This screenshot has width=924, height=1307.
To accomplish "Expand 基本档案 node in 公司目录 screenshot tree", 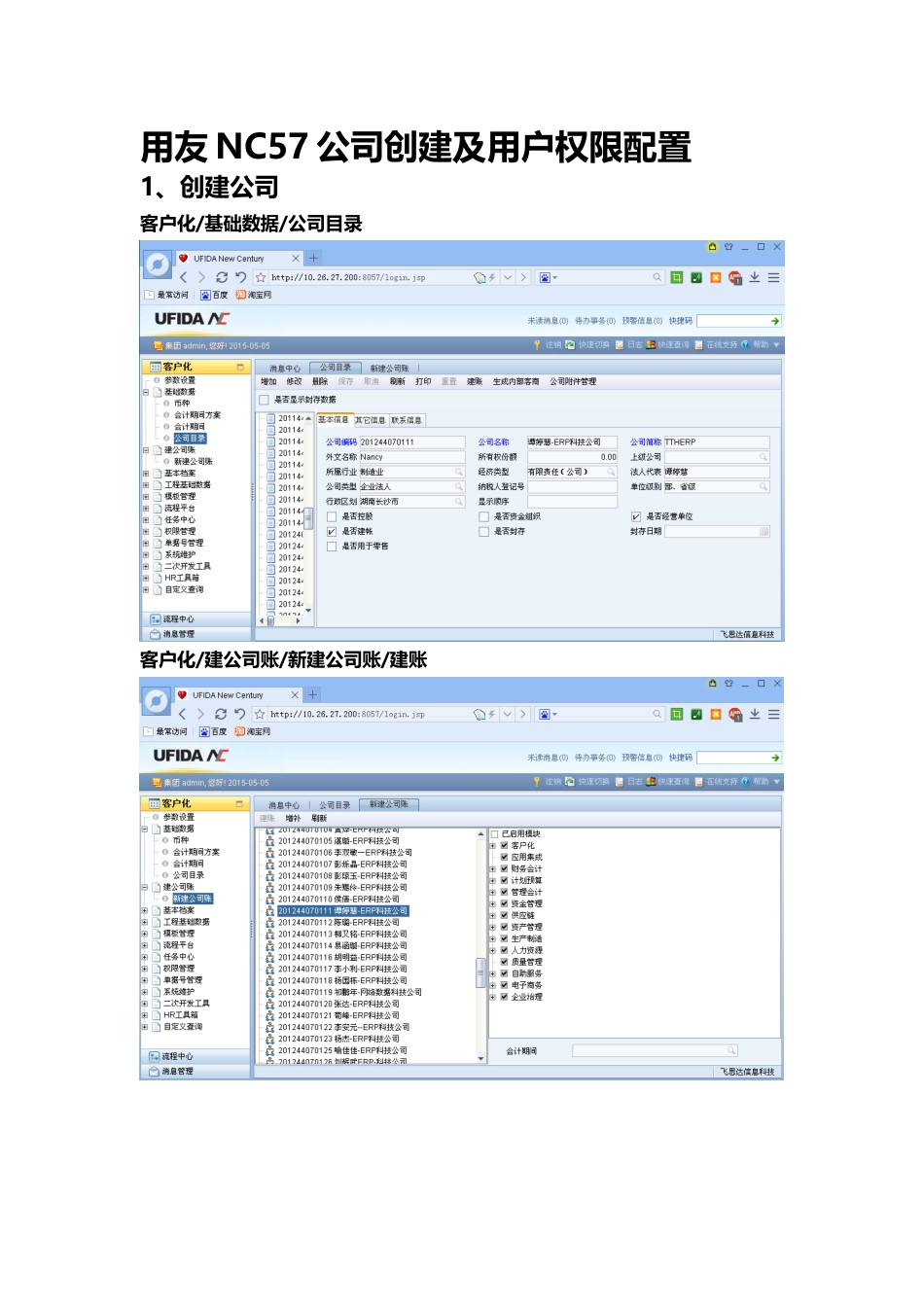I will 146,474.
